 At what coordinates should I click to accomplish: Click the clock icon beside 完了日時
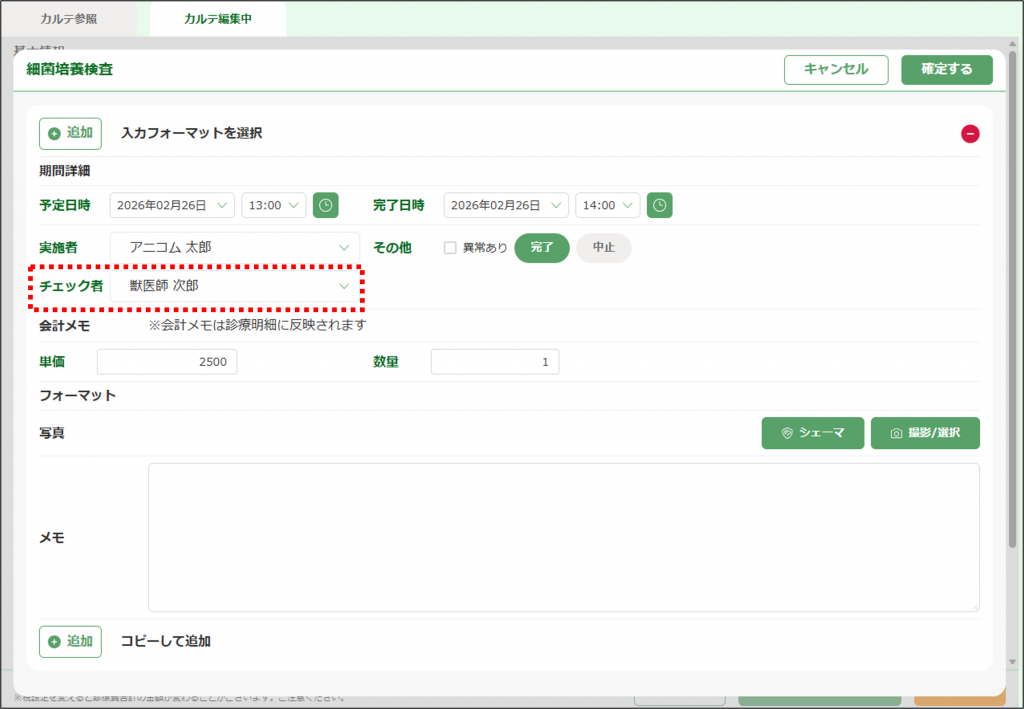pos(659,205)
